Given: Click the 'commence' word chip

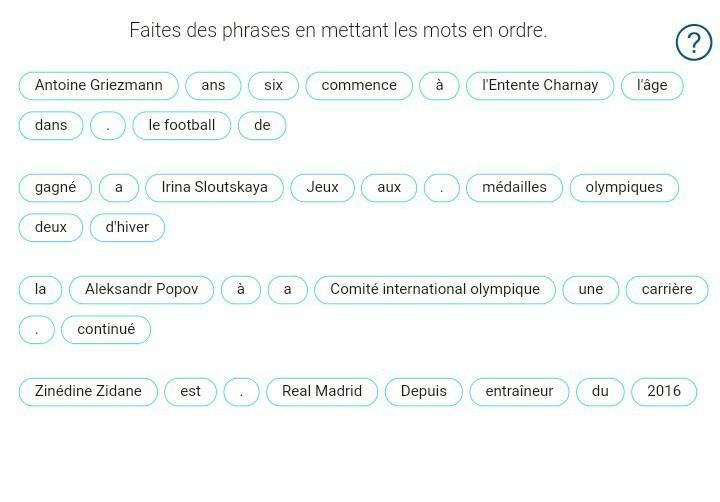Looking at the screenshot, I should (359, 86).
